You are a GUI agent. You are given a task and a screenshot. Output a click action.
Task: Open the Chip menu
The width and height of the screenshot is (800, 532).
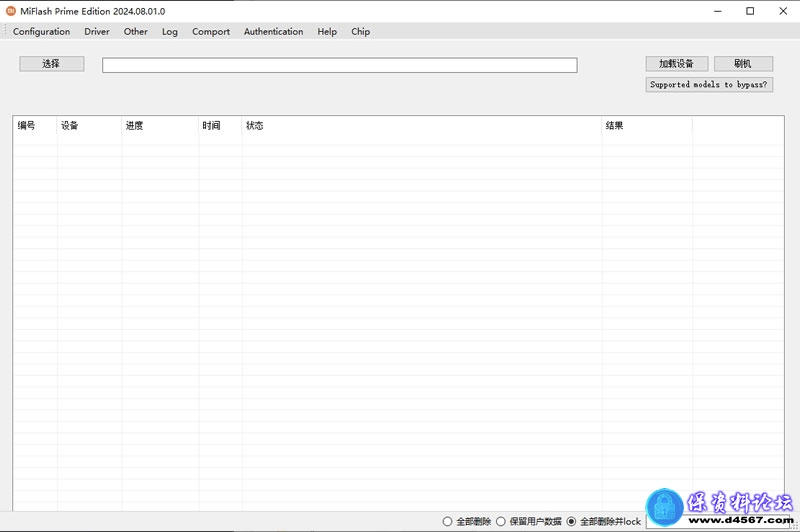click(360, 32)
